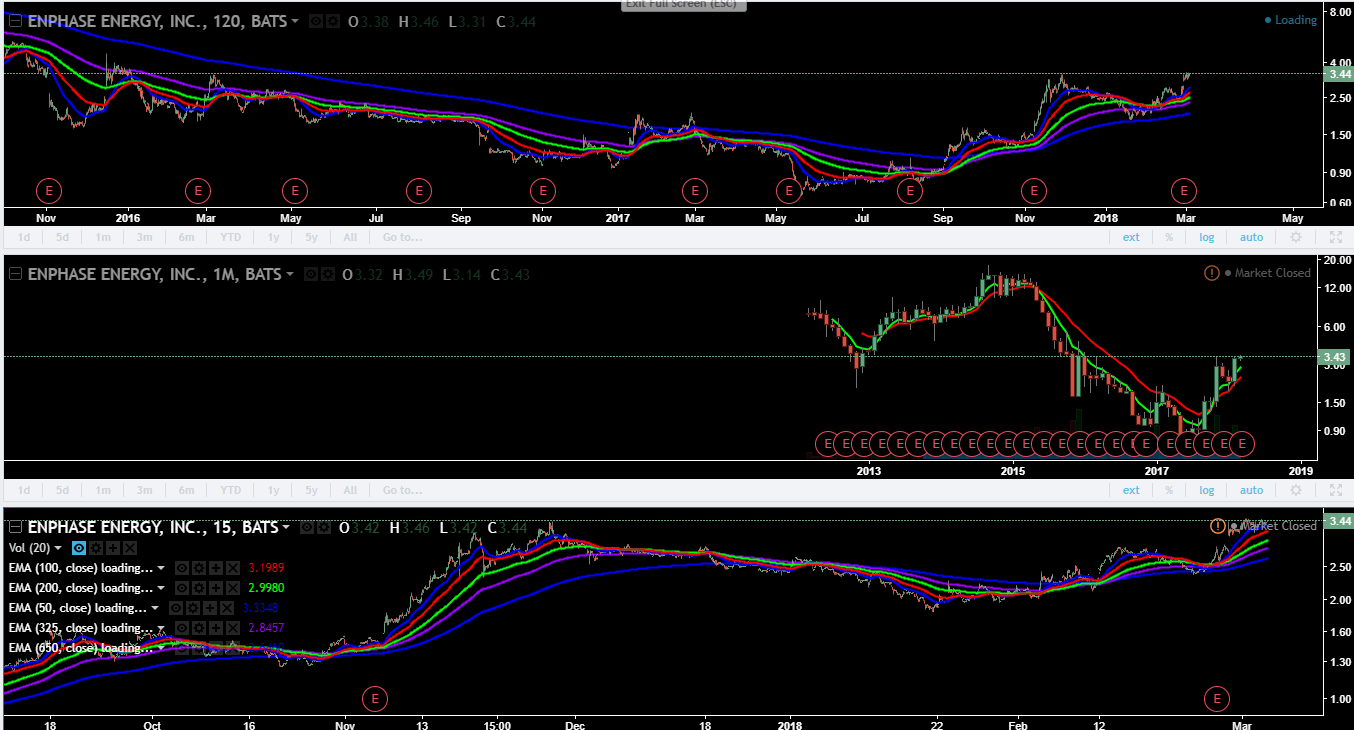Click the green 2.9980 EMA value
Image resolution: width=1354 pixels, height=730 pixels.
(266, 588)
